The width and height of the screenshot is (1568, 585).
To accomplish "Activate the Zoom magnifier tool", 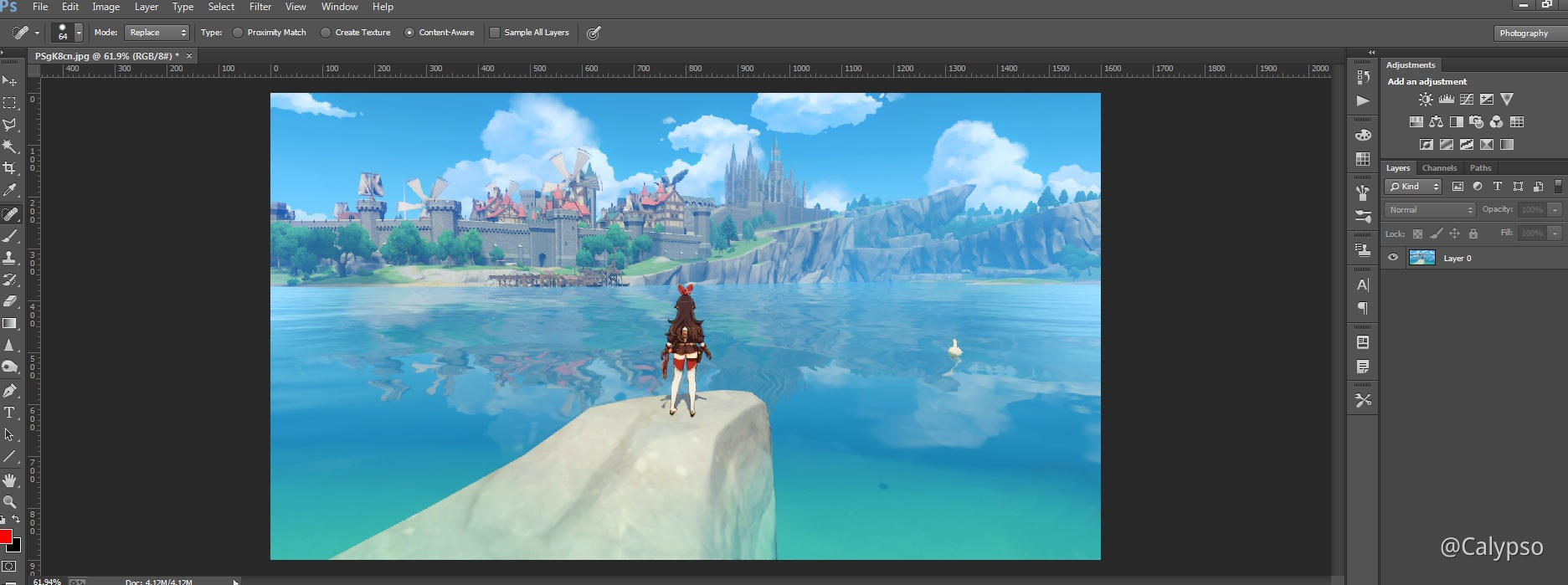I will tap(9, 502).
